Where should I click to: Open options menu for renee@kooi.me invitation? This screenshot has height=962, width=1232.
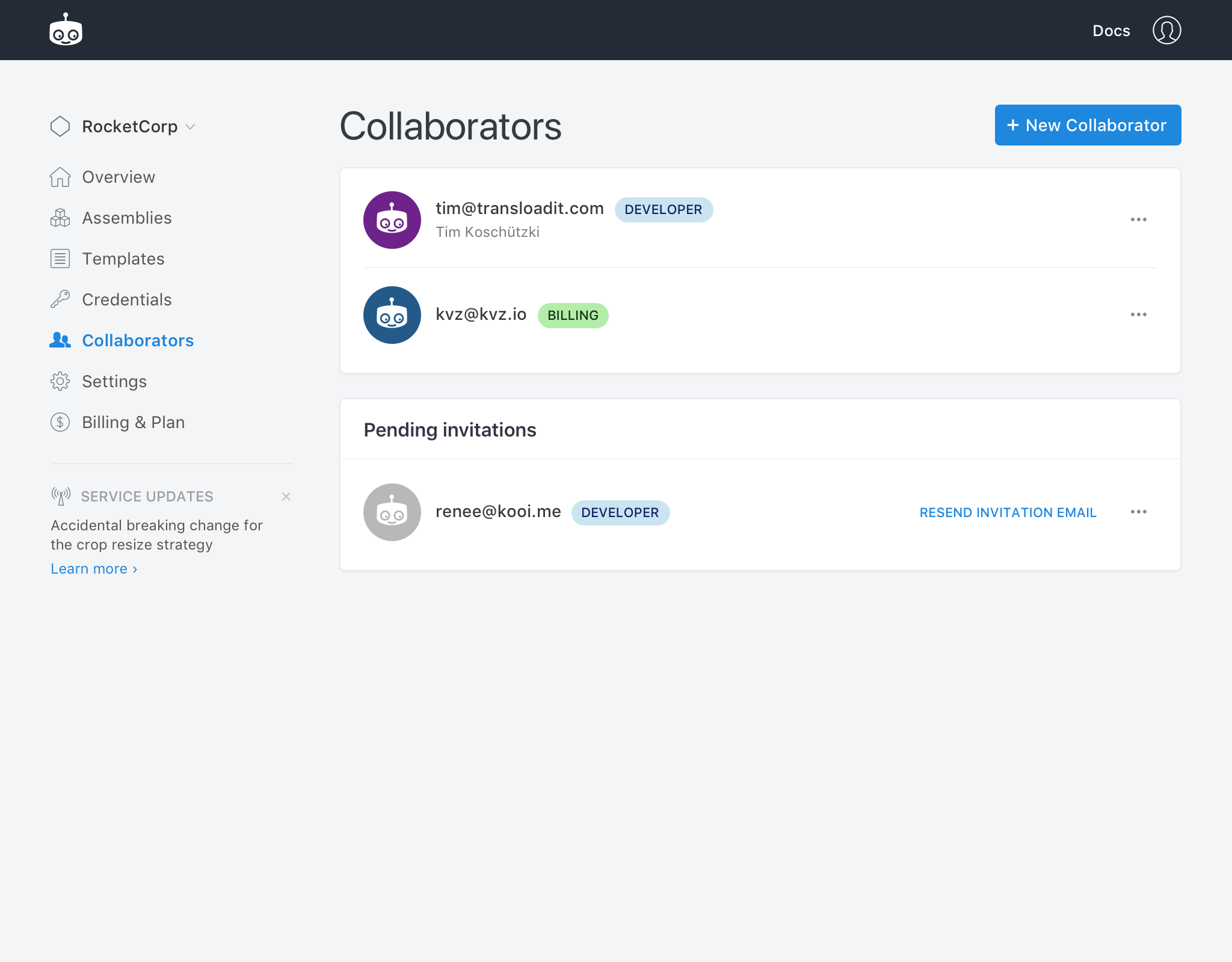[x=1138, y=512]
